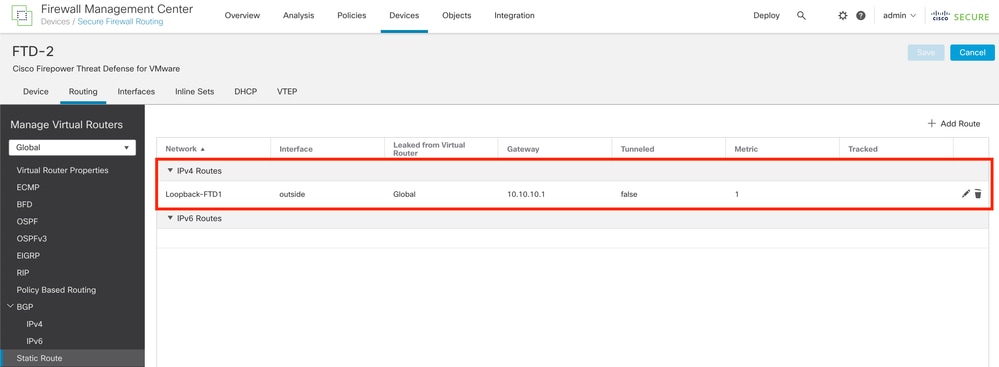The width and height of the screenshot is (999, 367).
Task: Click the Metric column header
Action: point(746,149)
